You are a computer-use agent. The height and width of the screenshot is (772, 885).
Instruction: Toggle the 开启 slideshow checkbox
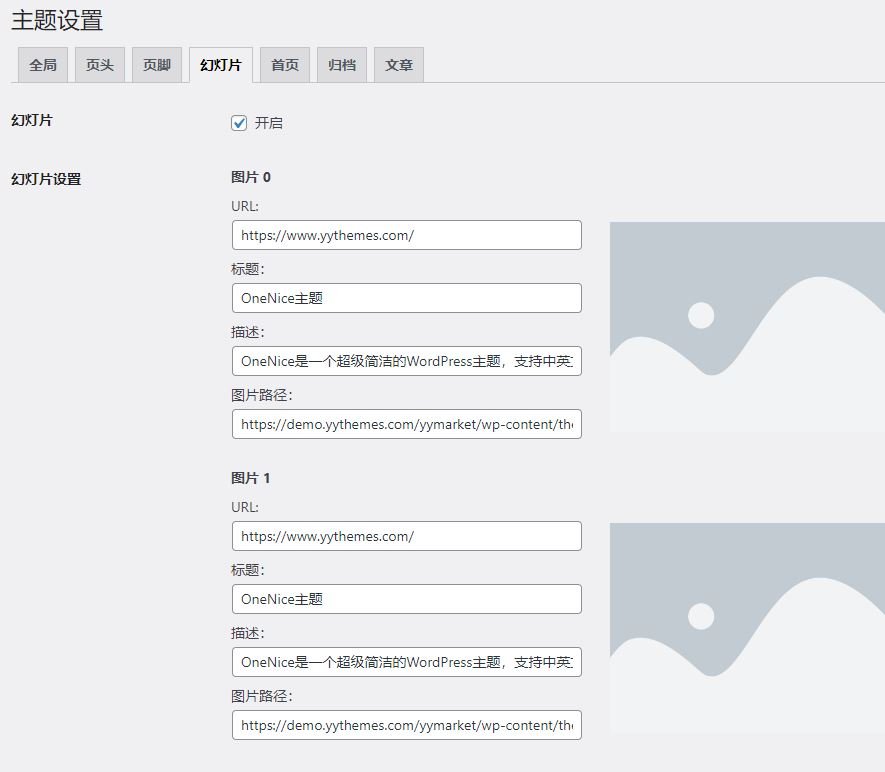(239, 123)
